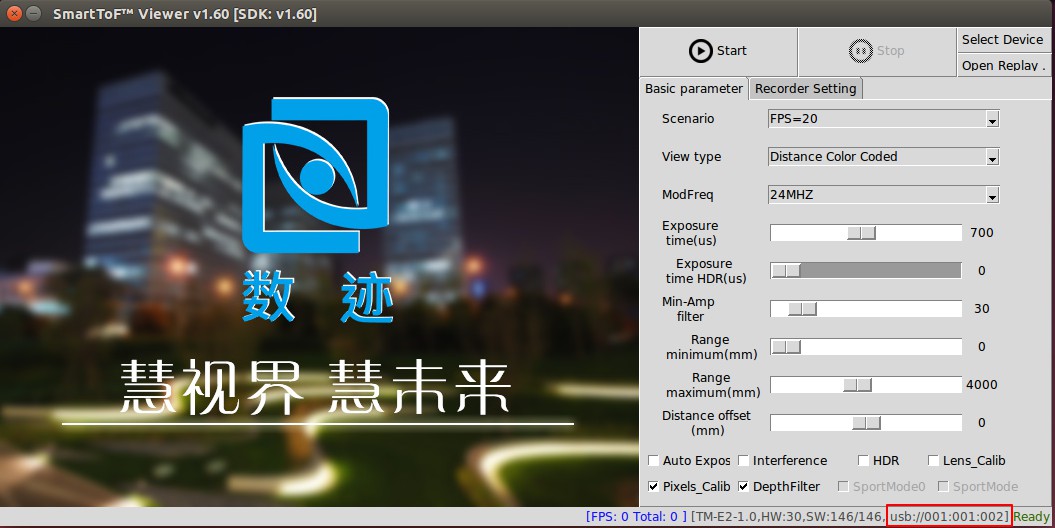This screenshot has width=1055, height=528.
Task: Click the Start play icon
Action: tap(700, 50)
